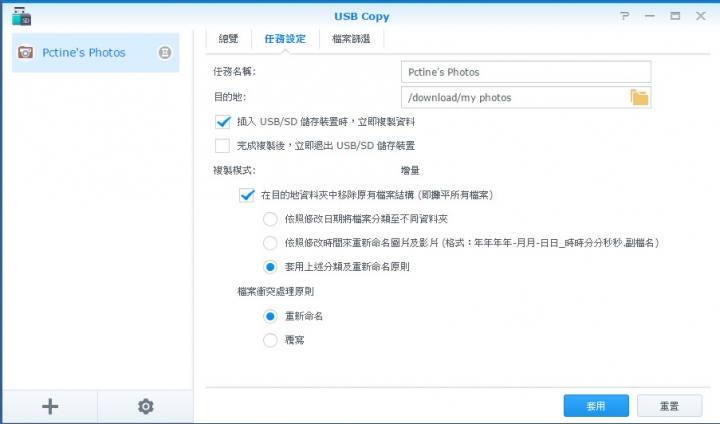Add a new task with plus icon

tap(50, 407)
